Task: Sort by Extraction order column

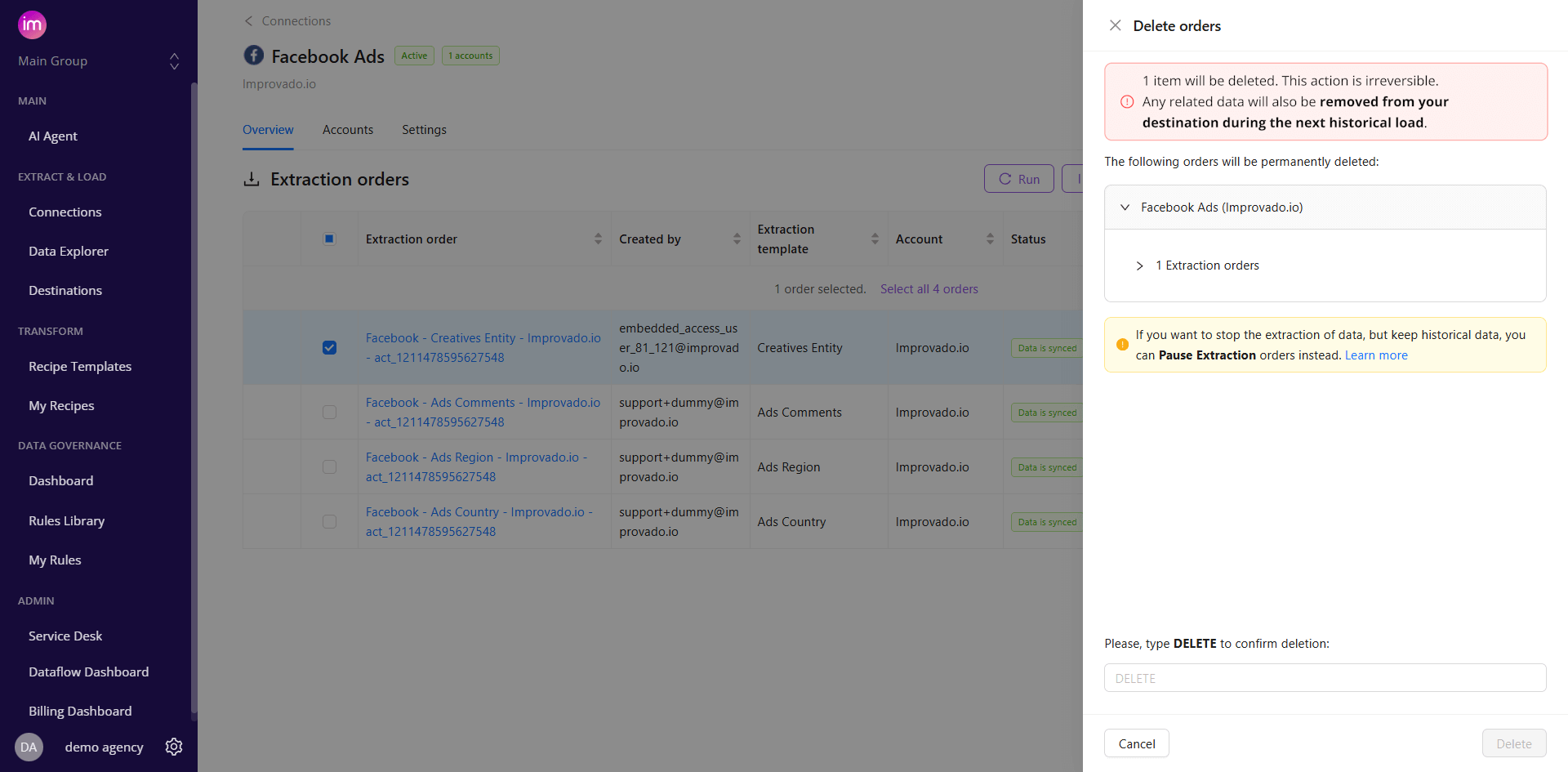Action: coord(598,239)
